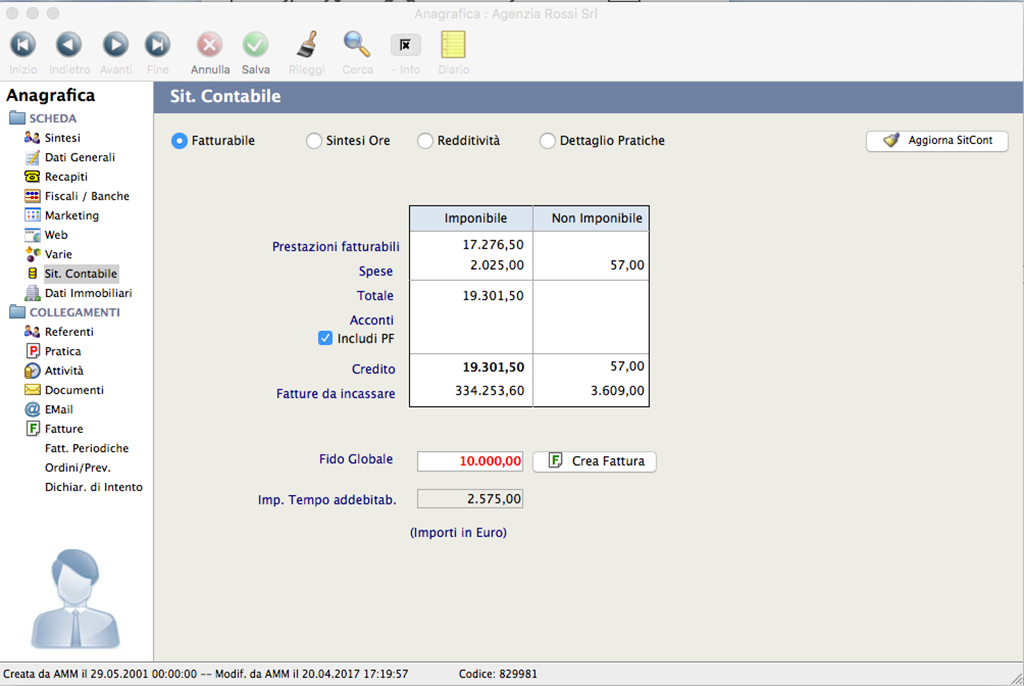Select the Sintesi Ore radio option
Viewport: 1024px width, 686px height.
click(x=314, y=140)
